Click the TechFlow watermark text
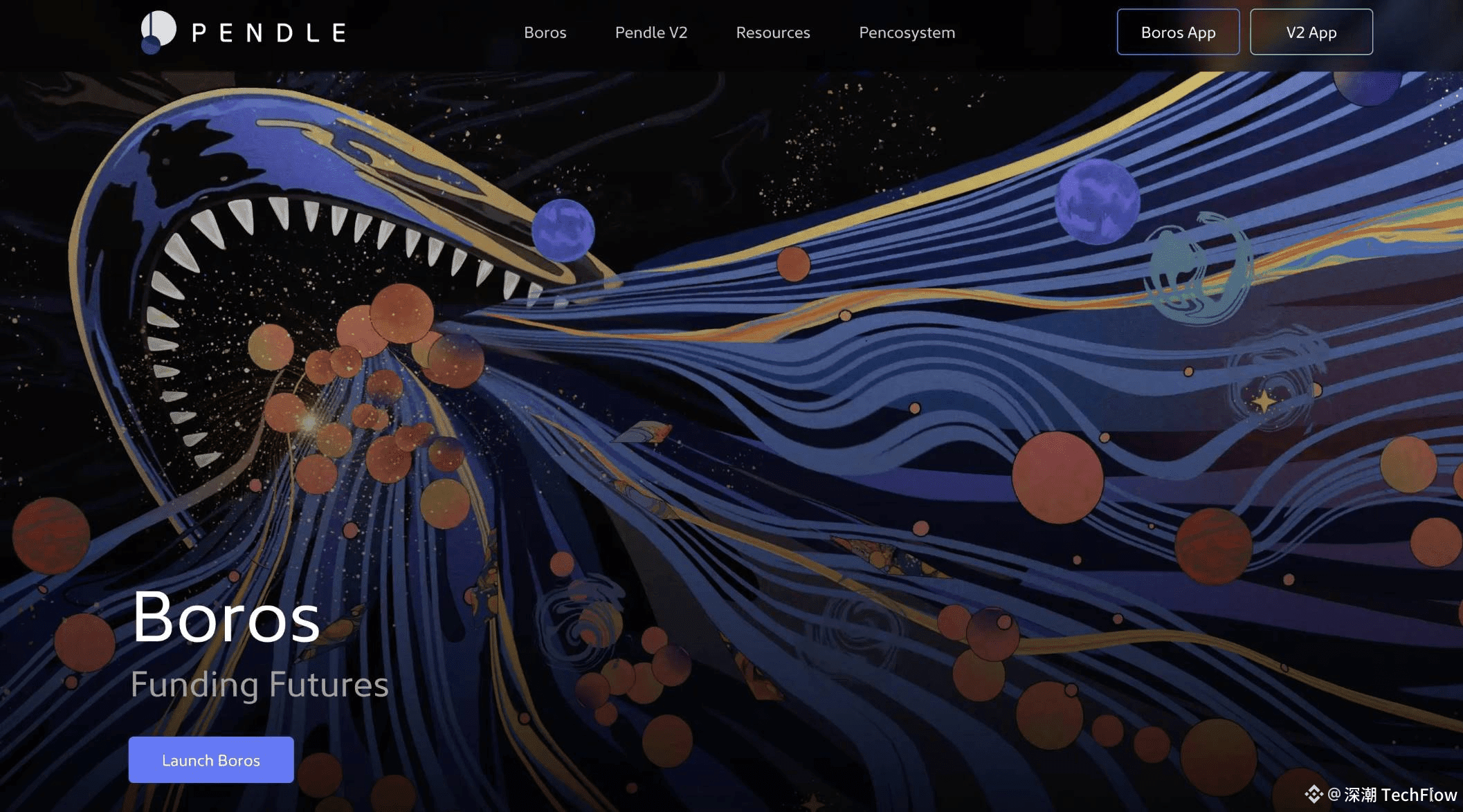The height and width of the screenshot is (812, 1463). pyautogui.click(x=1418, y=795)
